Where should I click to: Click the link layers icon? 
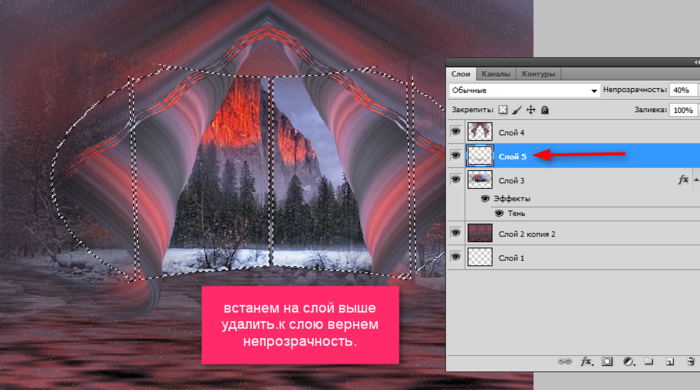[564, 361]
